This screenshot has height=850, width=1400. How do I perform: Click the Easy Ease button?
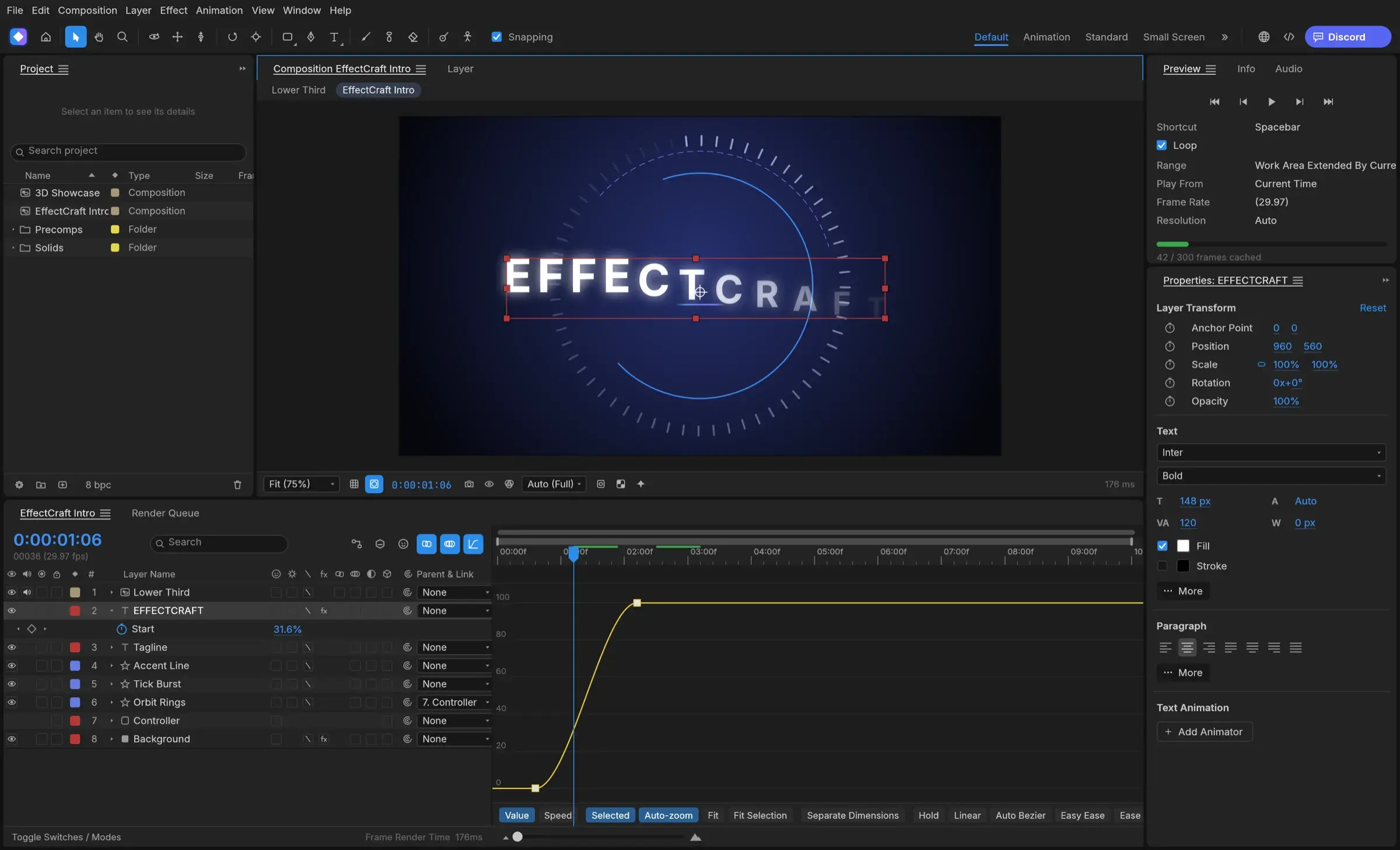(1082, 816)
